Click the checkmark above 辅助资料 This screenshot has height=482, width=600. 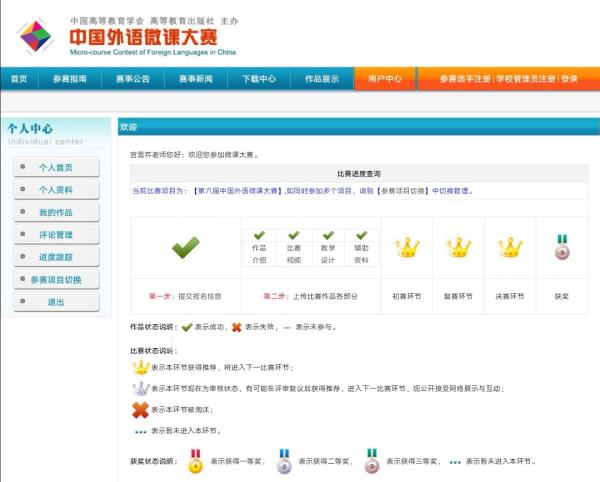tap(362, 235)
